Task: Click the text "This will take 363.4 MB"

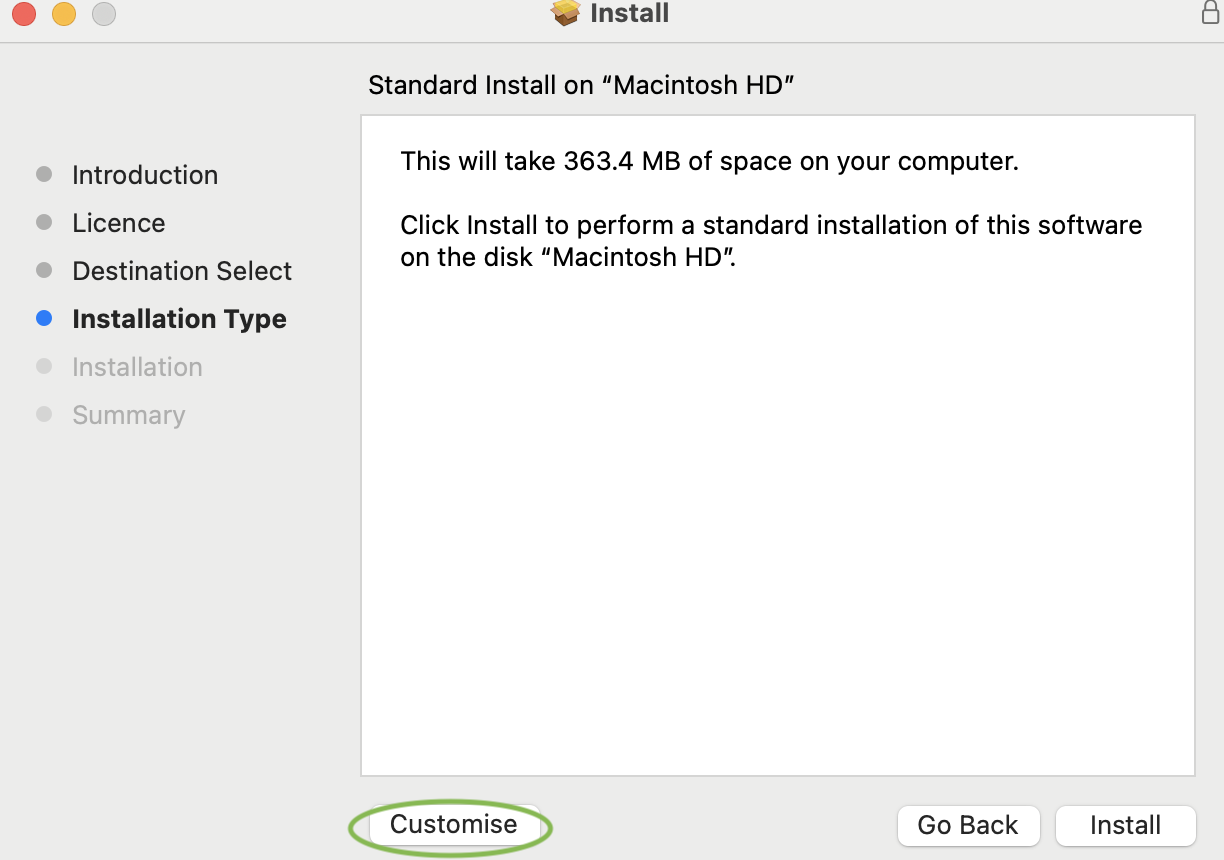Action: [x=542, y=161]
